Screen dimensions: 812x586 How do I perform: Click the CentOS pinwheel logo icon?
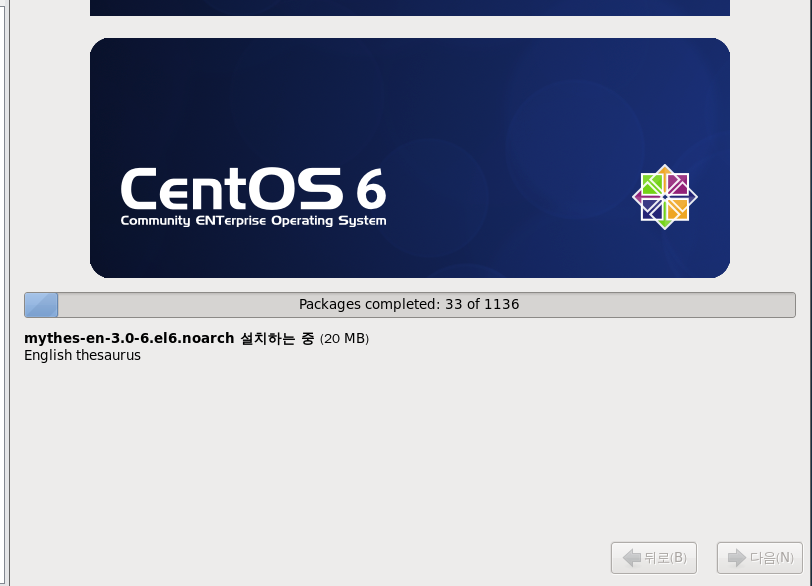tap(665, 197)
